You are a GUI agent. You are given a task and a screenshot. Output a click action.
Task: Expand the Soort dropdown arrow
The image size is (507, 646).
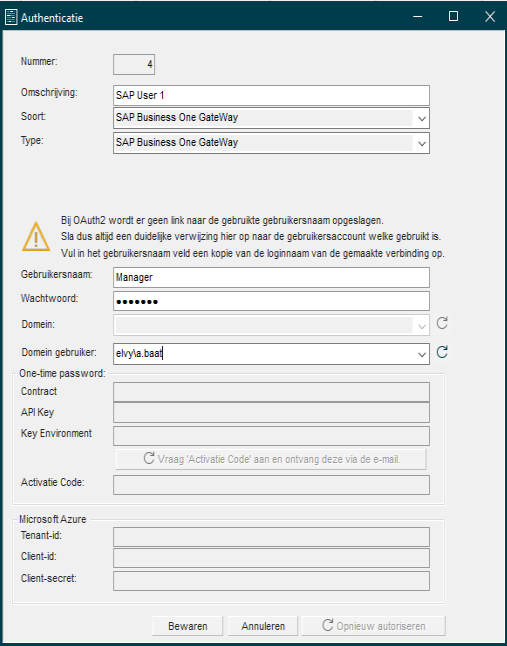(x=421, y=119)
